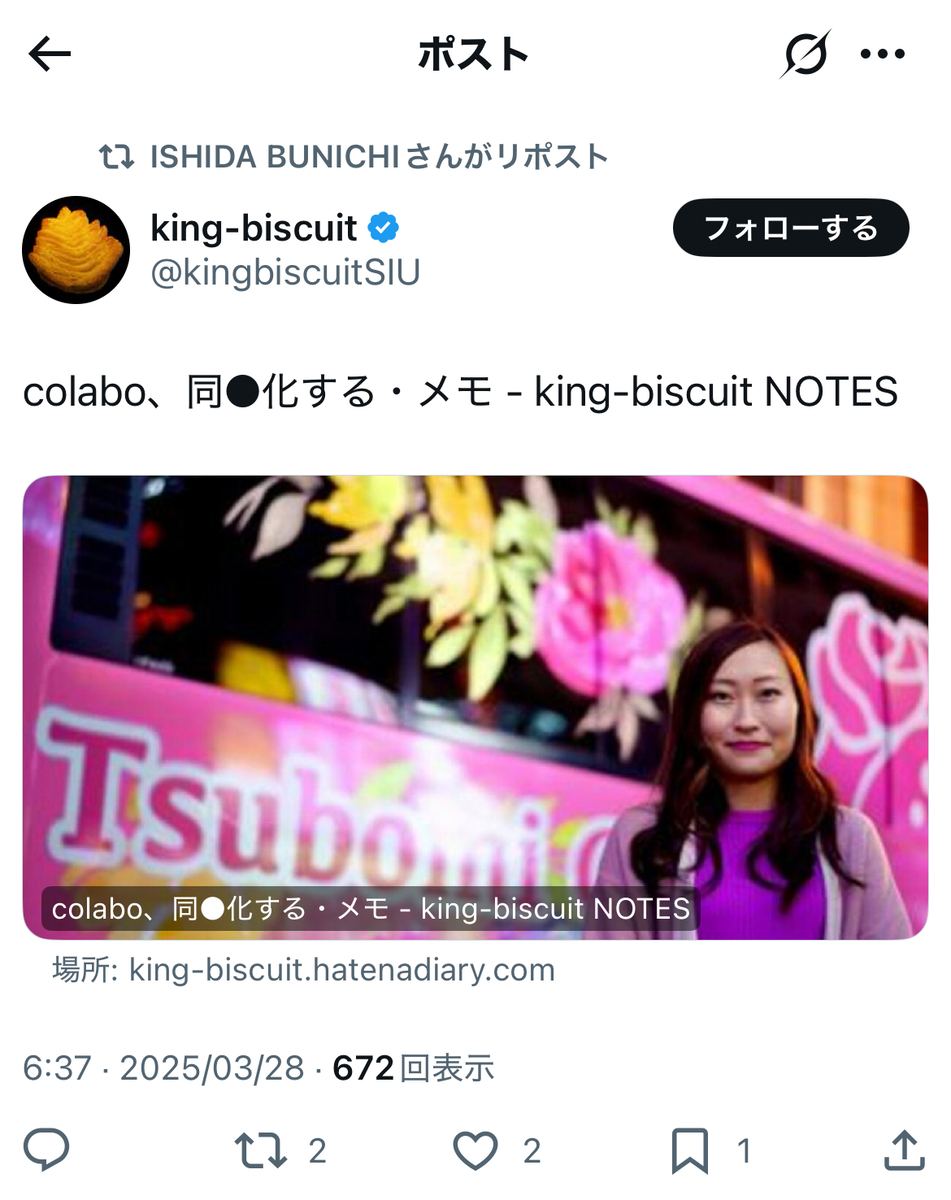Screen dimensions: 951x1200
Task: Open king-biscuit's profile avatar
Action: 77,250
